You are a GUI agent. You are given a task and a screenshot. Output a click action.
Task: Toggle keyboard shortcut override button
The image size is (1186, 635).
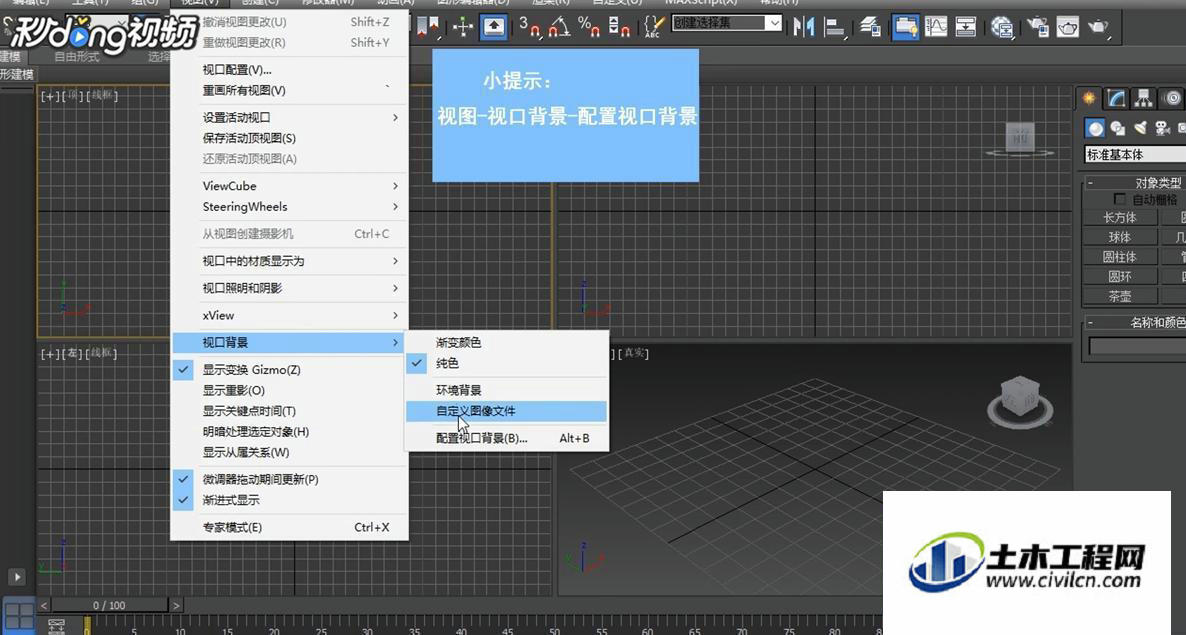point(494,26)
